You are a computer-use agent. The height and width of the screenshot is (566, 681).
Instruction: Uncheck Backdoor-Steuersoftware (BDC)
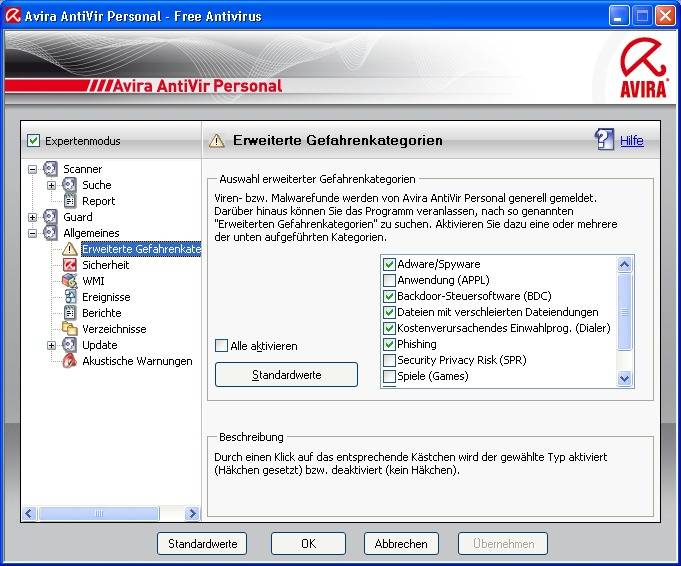click(x=389, y=296)
